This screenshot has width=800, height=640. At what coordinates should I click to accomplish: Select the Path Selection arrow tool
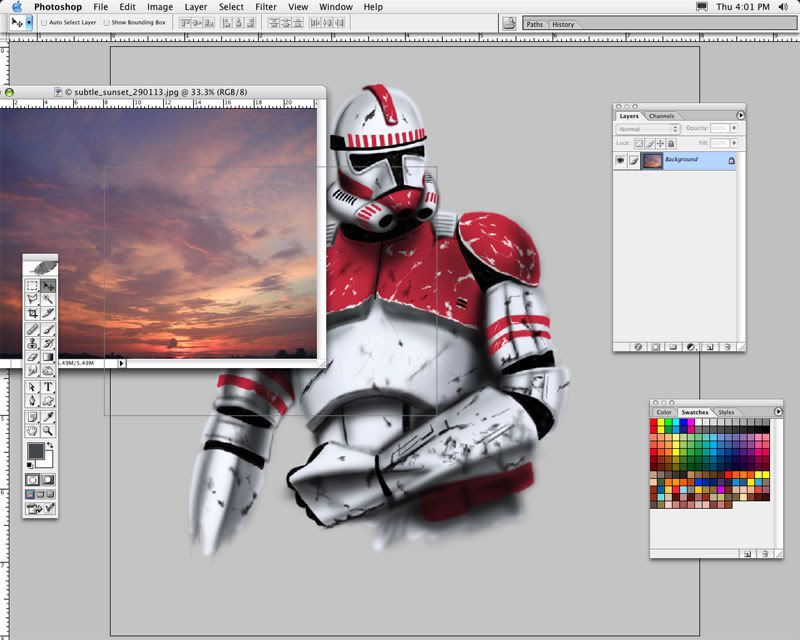click(x=32, y=387)
